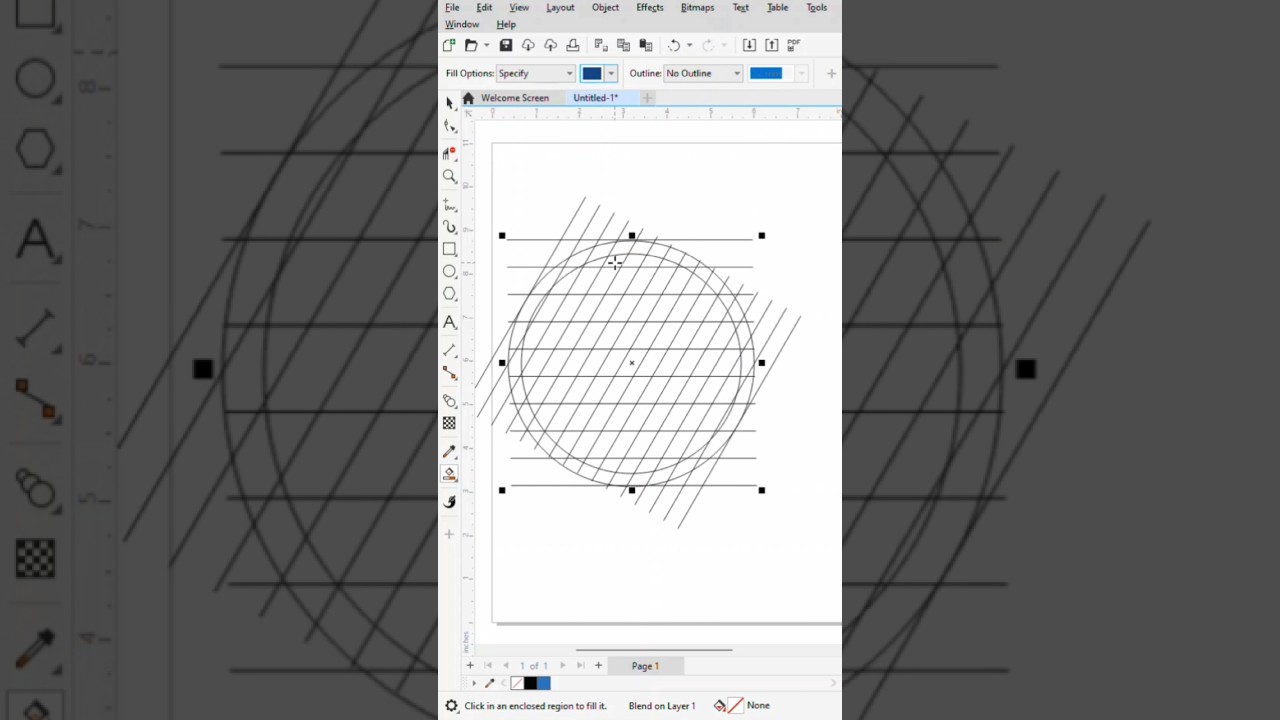The height and width of the screenshot is (720, 1280).
Task: Click the Export icon
Action: (771, 45)
